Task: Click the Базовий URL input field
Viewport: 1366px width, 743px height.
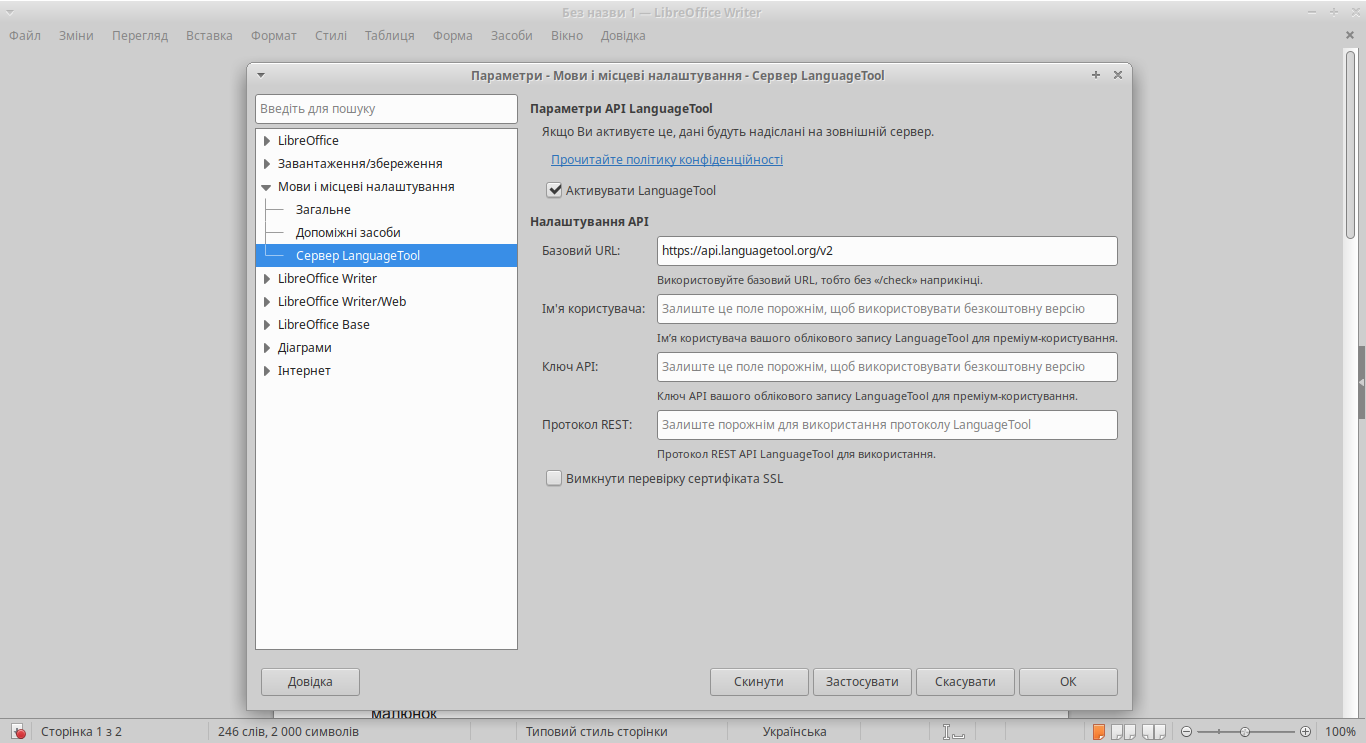Action: point(887,251)
